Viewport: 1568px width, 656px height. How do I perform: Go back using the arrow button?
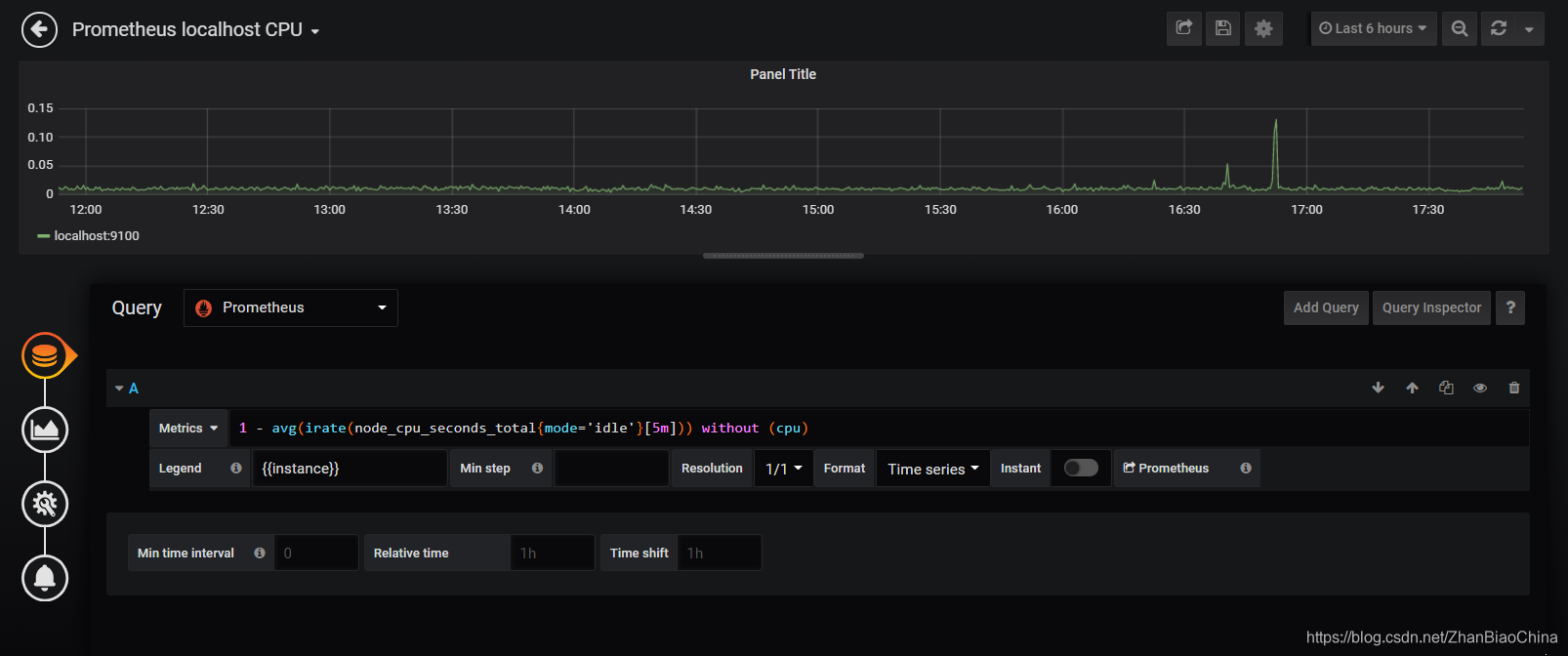39,29
